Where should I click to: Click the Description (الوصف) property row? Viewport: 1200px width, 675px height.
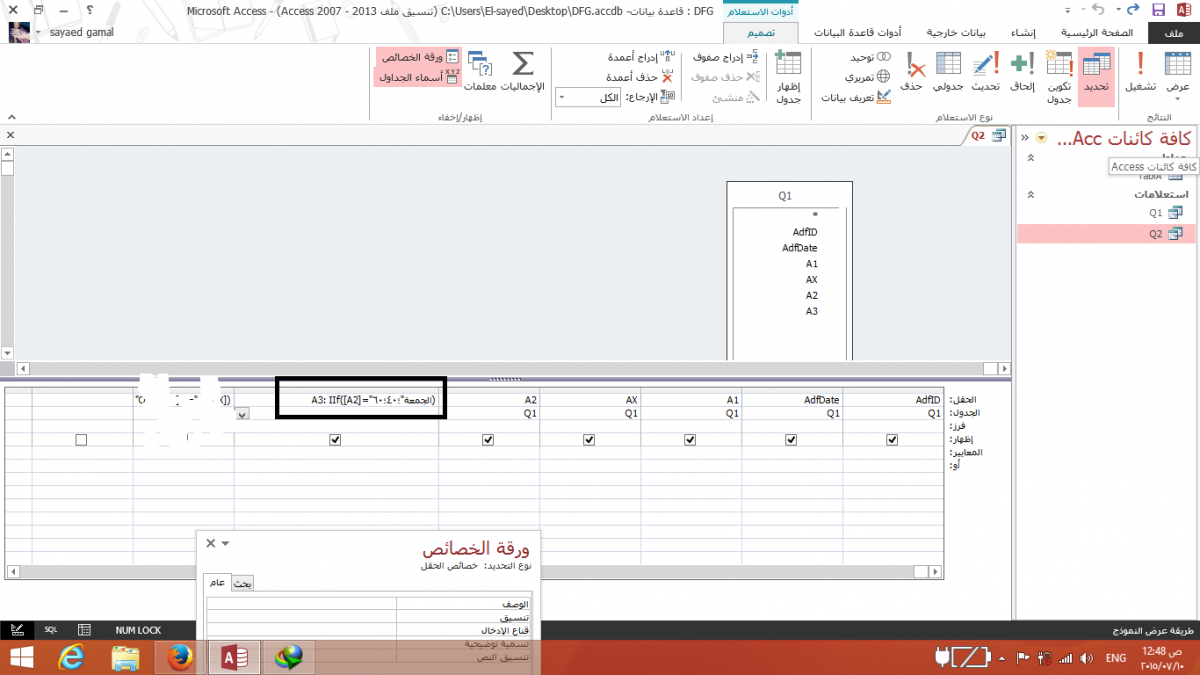(368, 604)
